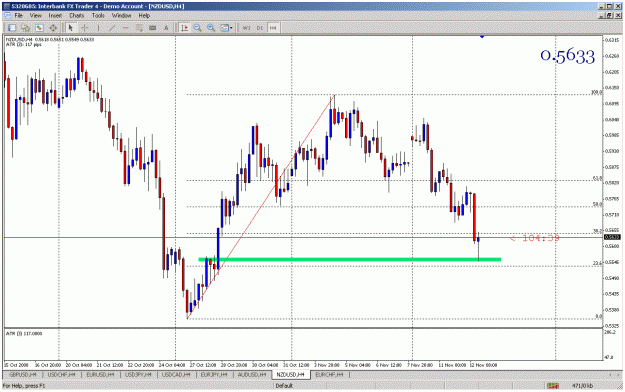
Task: Switch to the EURUSD,H4 chart tab
Action: point(100,375)
